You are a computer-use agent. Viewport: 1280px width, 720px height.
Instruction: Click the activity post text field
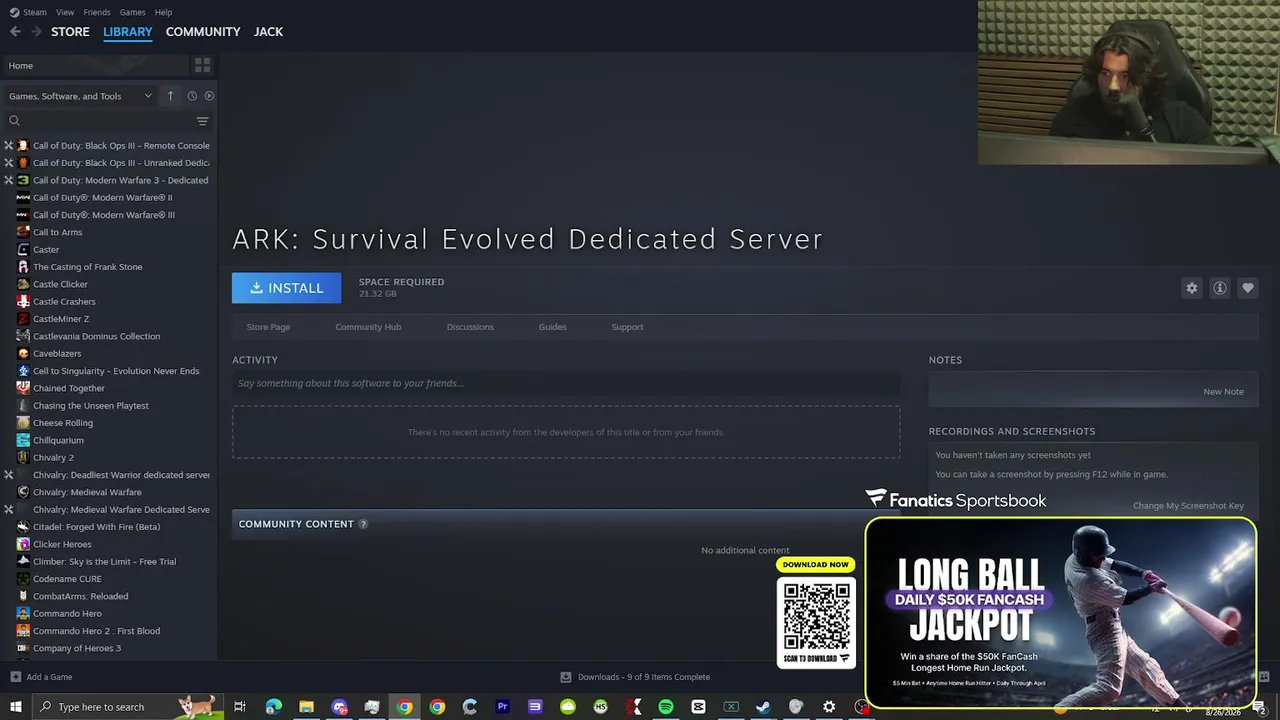click(566, 383)
